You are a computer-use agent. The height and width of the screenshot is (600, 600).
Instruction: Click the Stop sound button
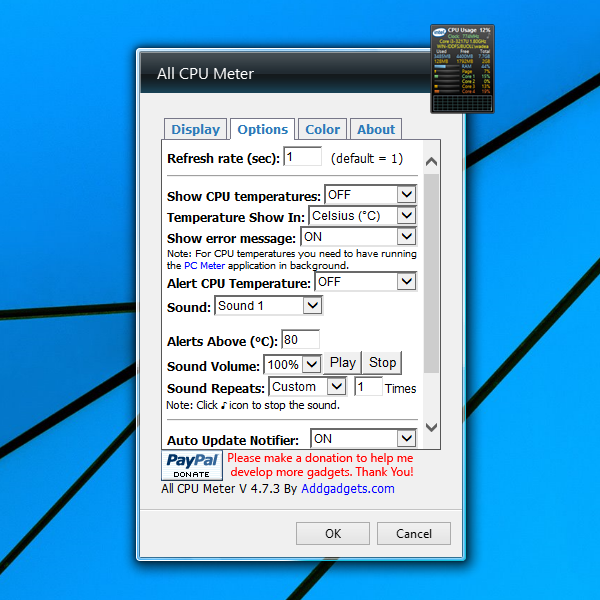pyautogui.click(x=382, y=362)
